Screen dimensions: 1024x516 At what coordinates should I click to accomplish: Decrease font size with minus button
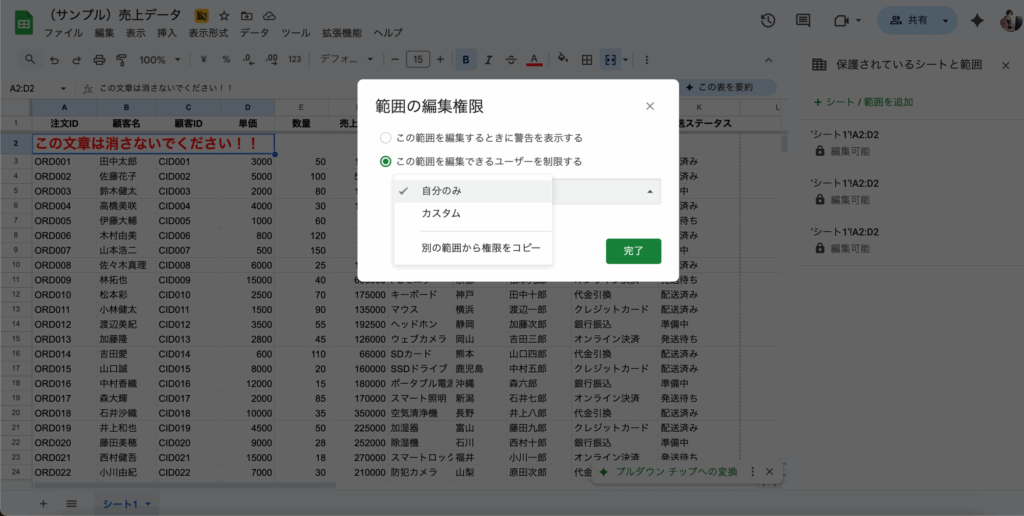[x=394, y=59]
